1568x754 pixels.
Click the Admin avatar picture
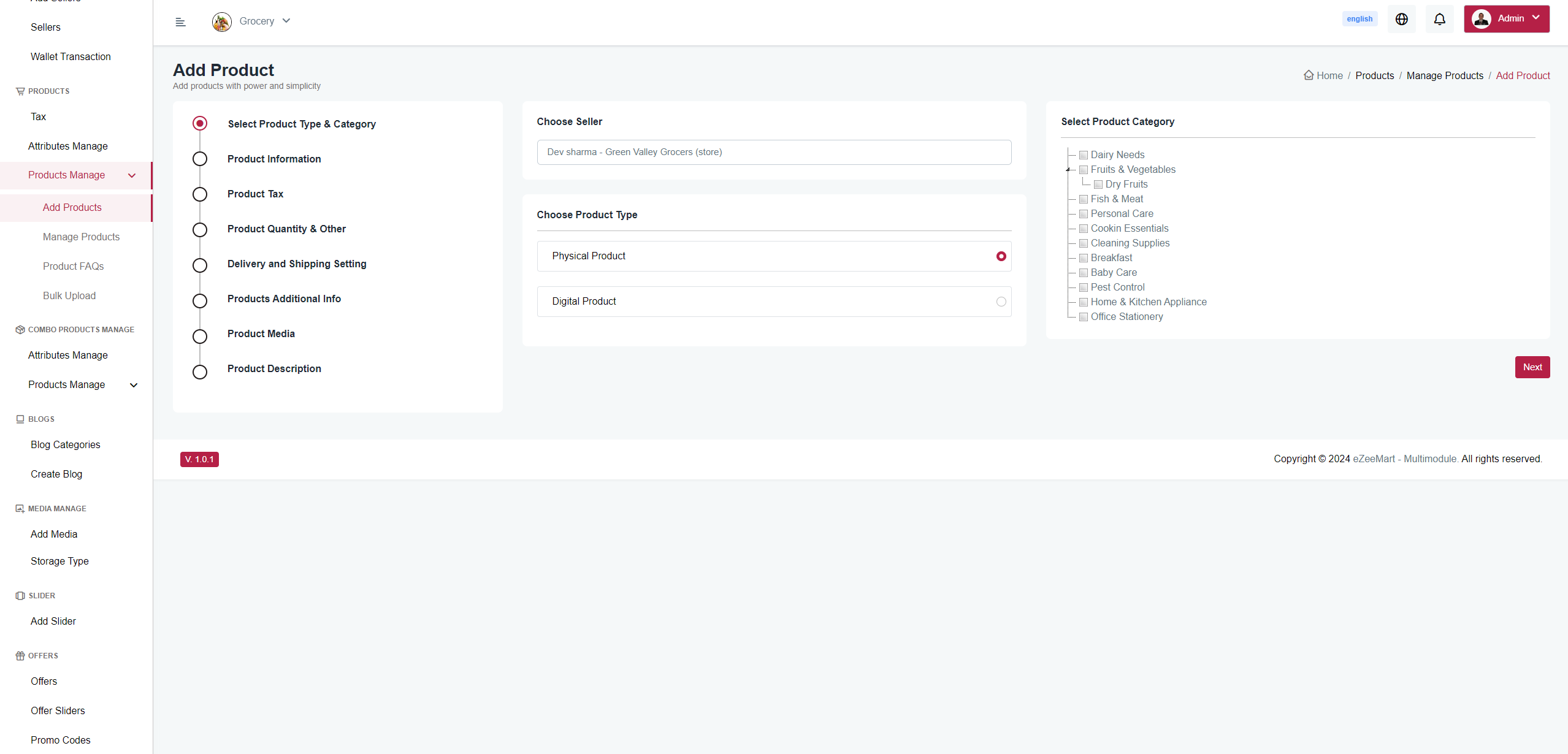[x=1481, y=19]
